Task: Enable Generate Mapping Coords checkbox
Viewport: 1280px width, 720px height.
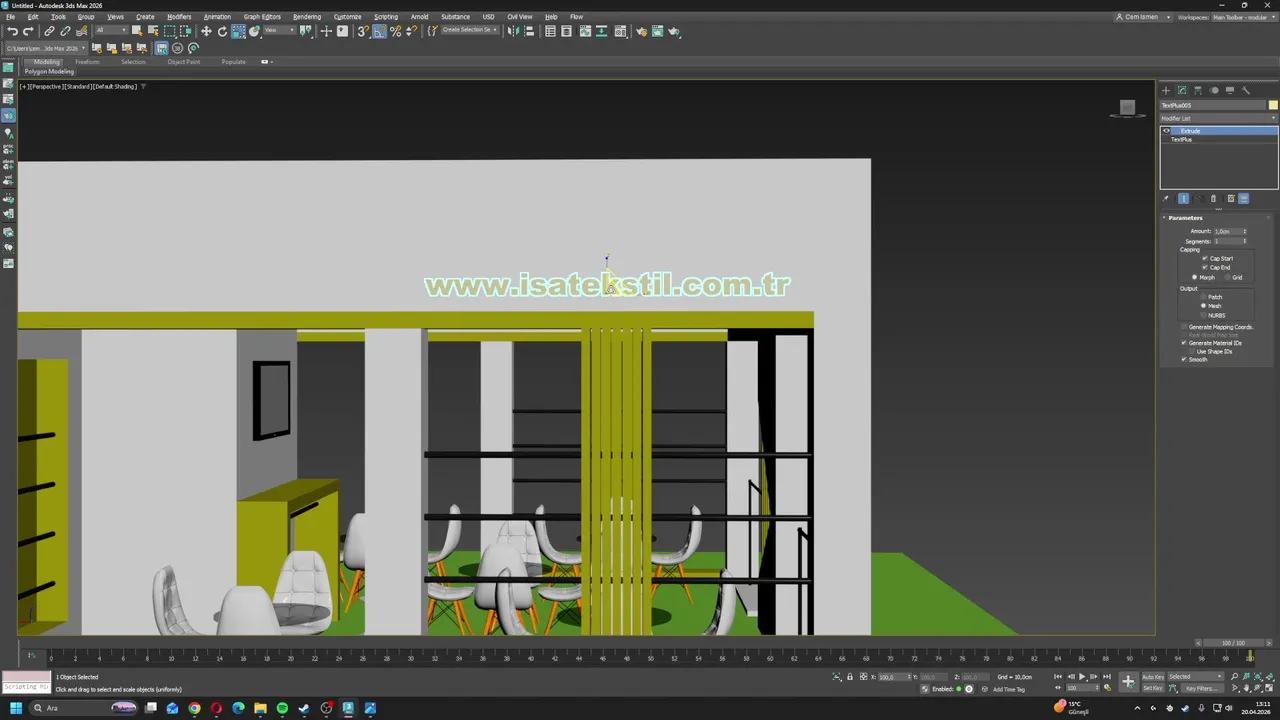Action: (x=1184, y=327)
